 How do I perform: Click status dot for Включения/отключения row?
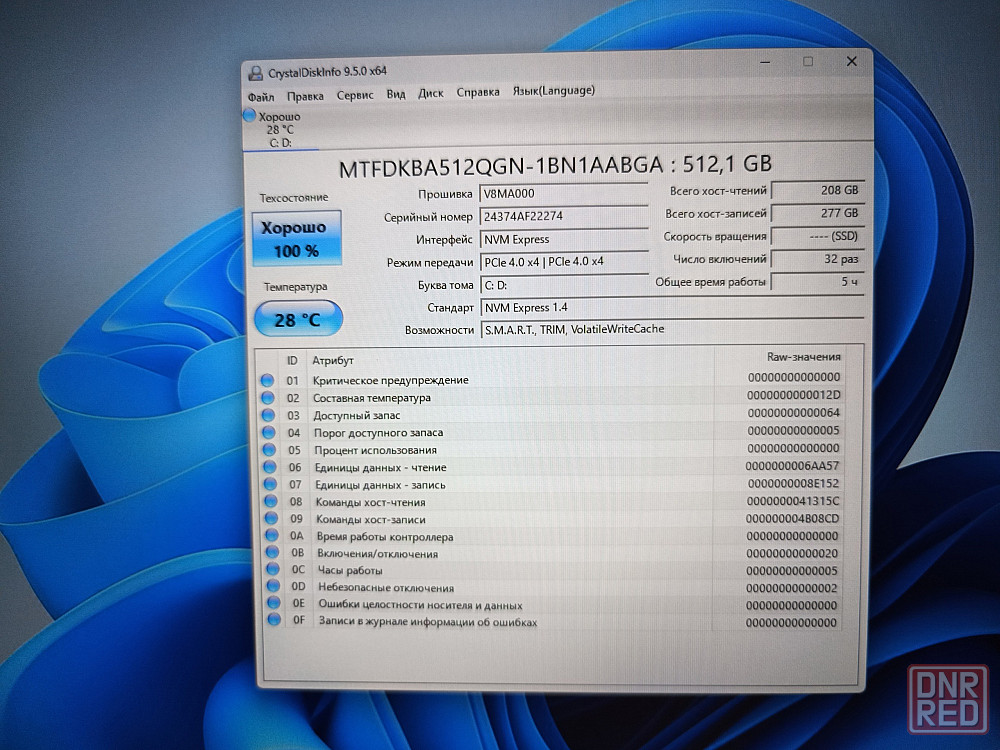coord(272,552)
